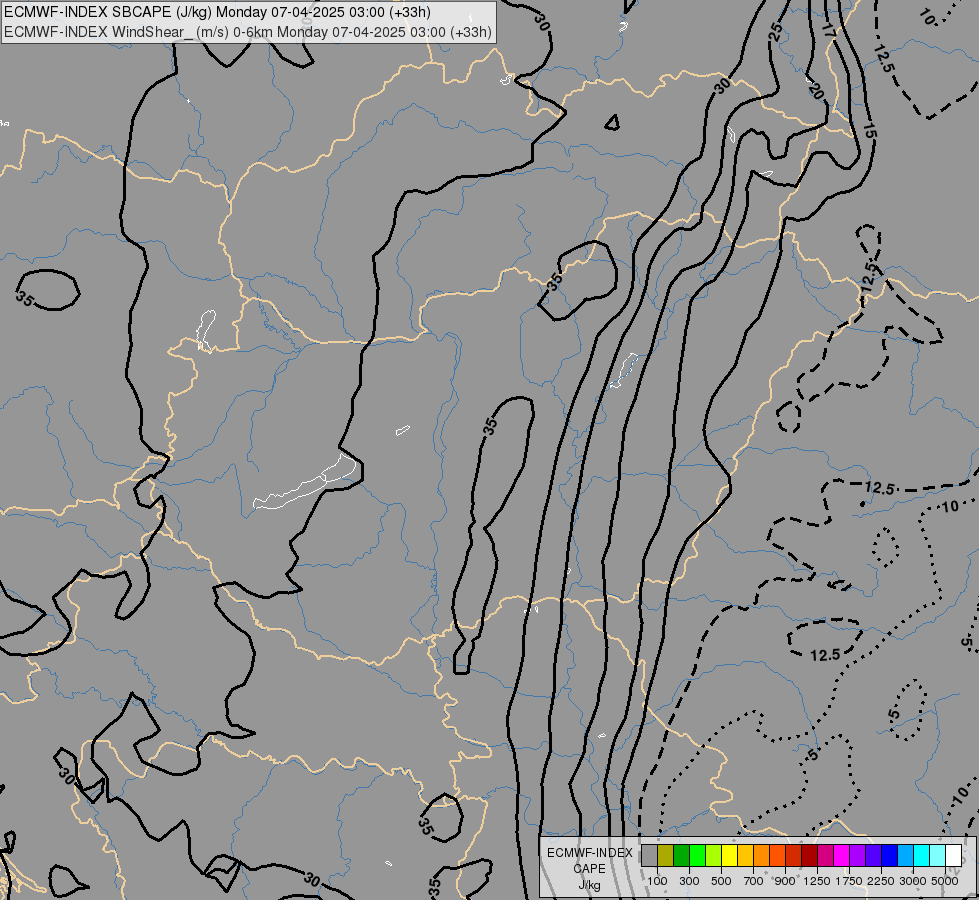979x900 pixels.
Task: Click the contour label '15'
Action: 869,130
